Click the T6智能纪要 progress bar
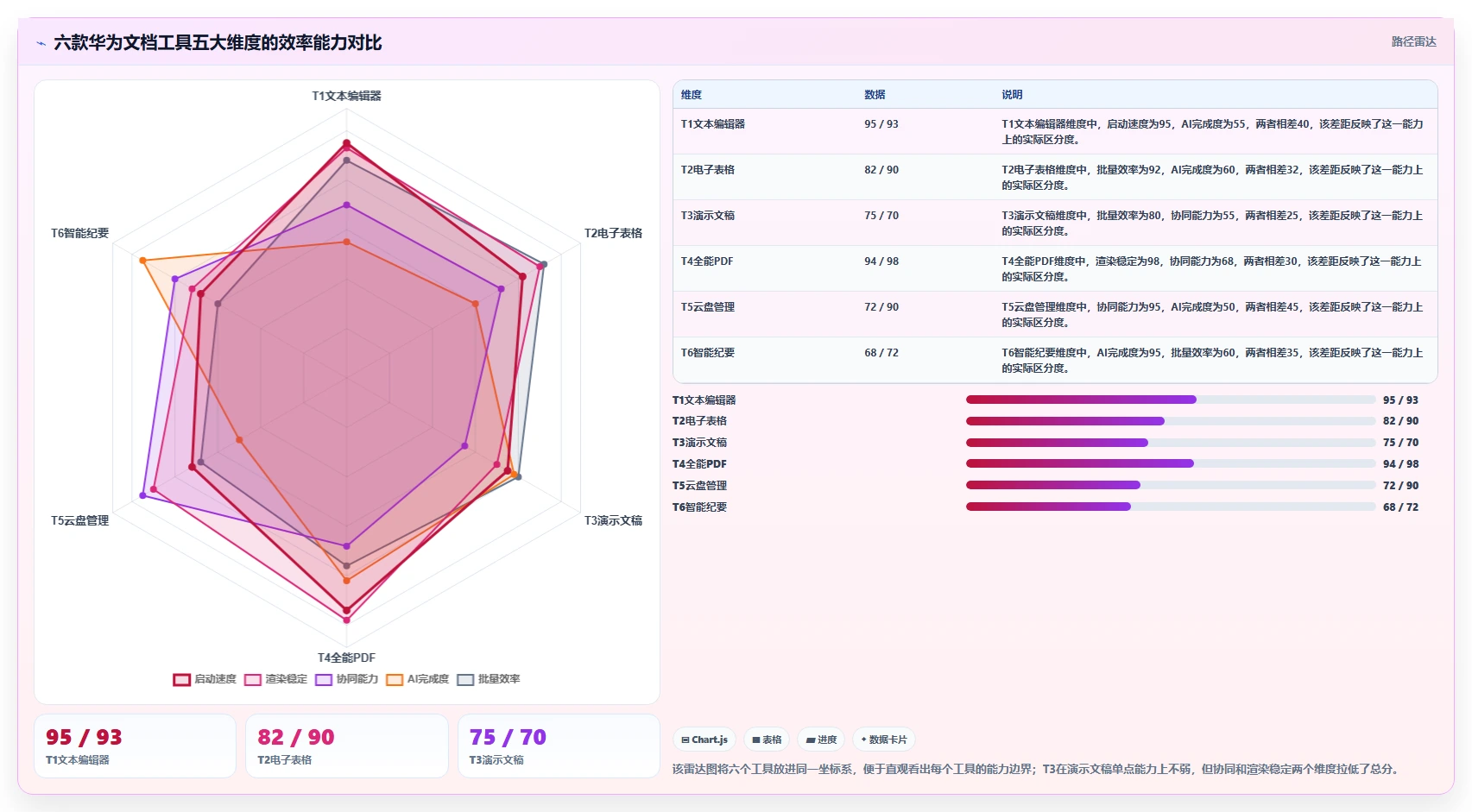 pos(1171,507)
